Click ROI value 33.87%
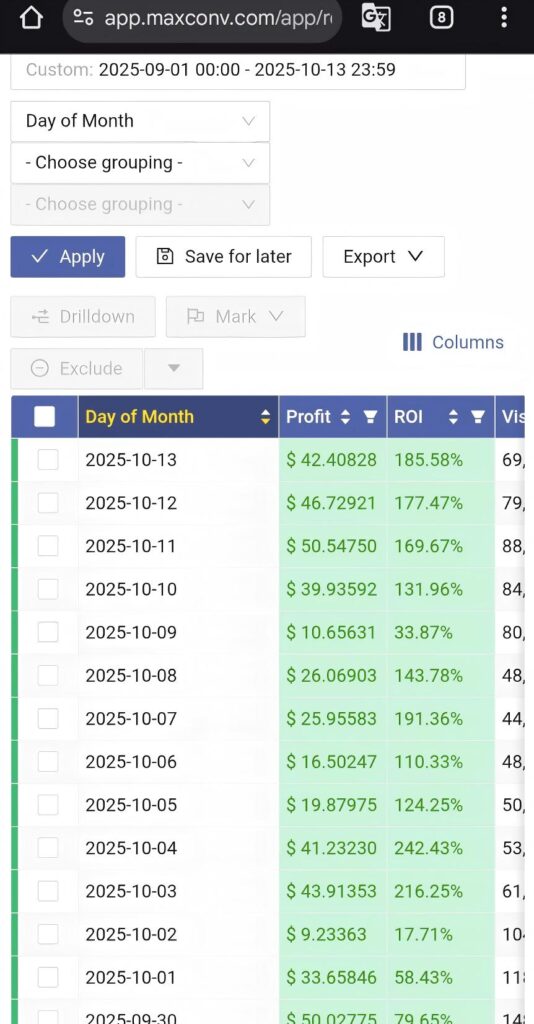This screenshot has width=534, height=1024. tap(424, 633)
